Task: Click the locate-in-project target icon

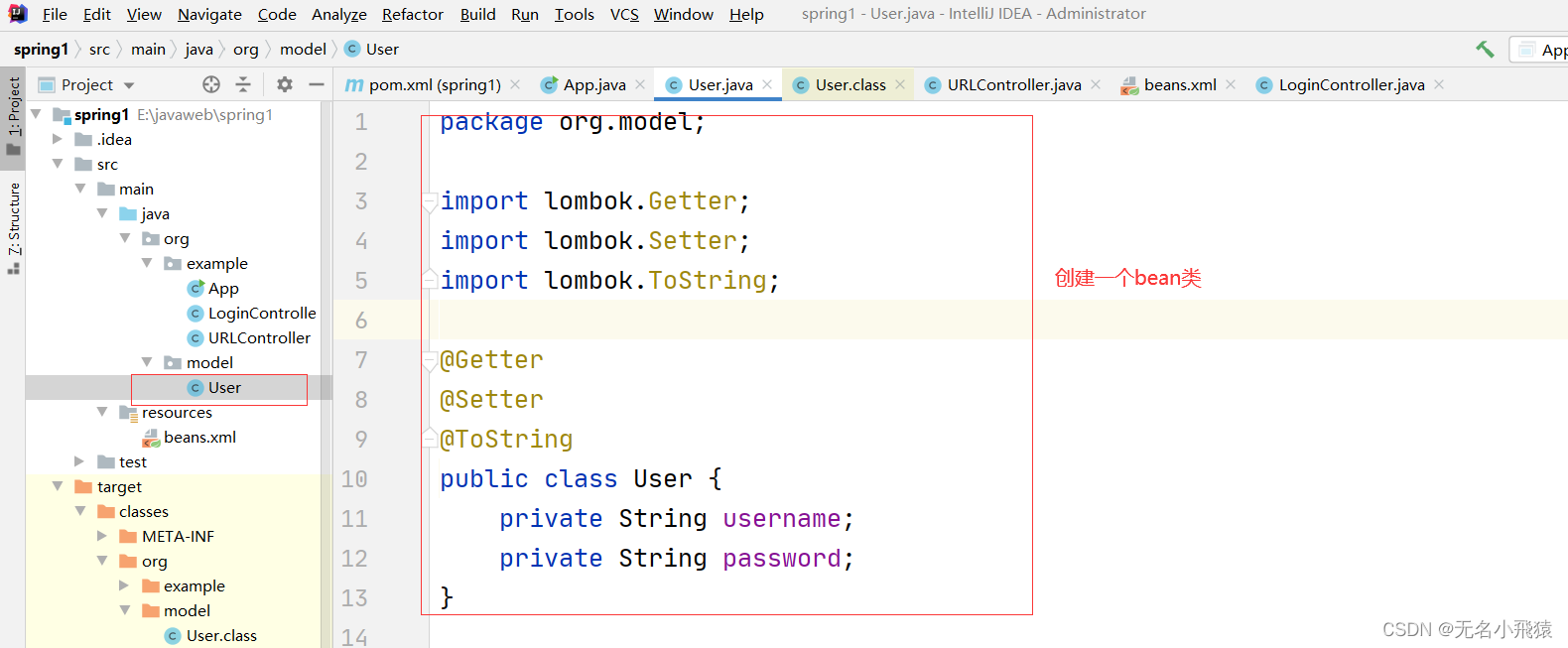Action: 211,84
